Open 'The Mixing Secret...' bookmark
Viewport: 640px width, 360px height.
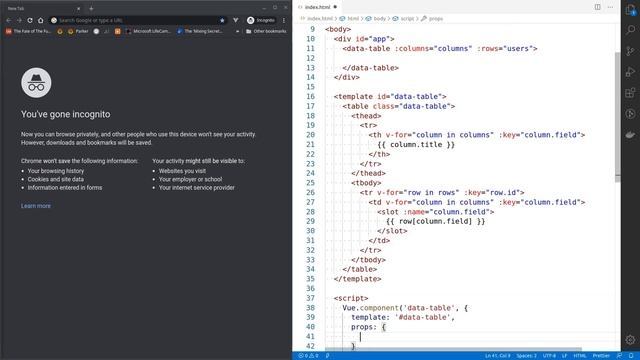pyautogui.click(x=200, y=31)
